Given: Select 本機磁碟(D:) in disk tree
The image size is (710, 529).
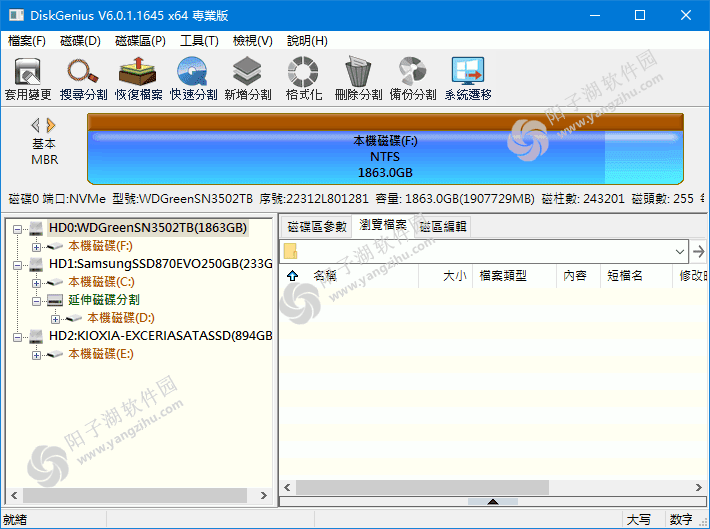Looking at the screenshot, I should pyautogui.click(x=121, y=318).
